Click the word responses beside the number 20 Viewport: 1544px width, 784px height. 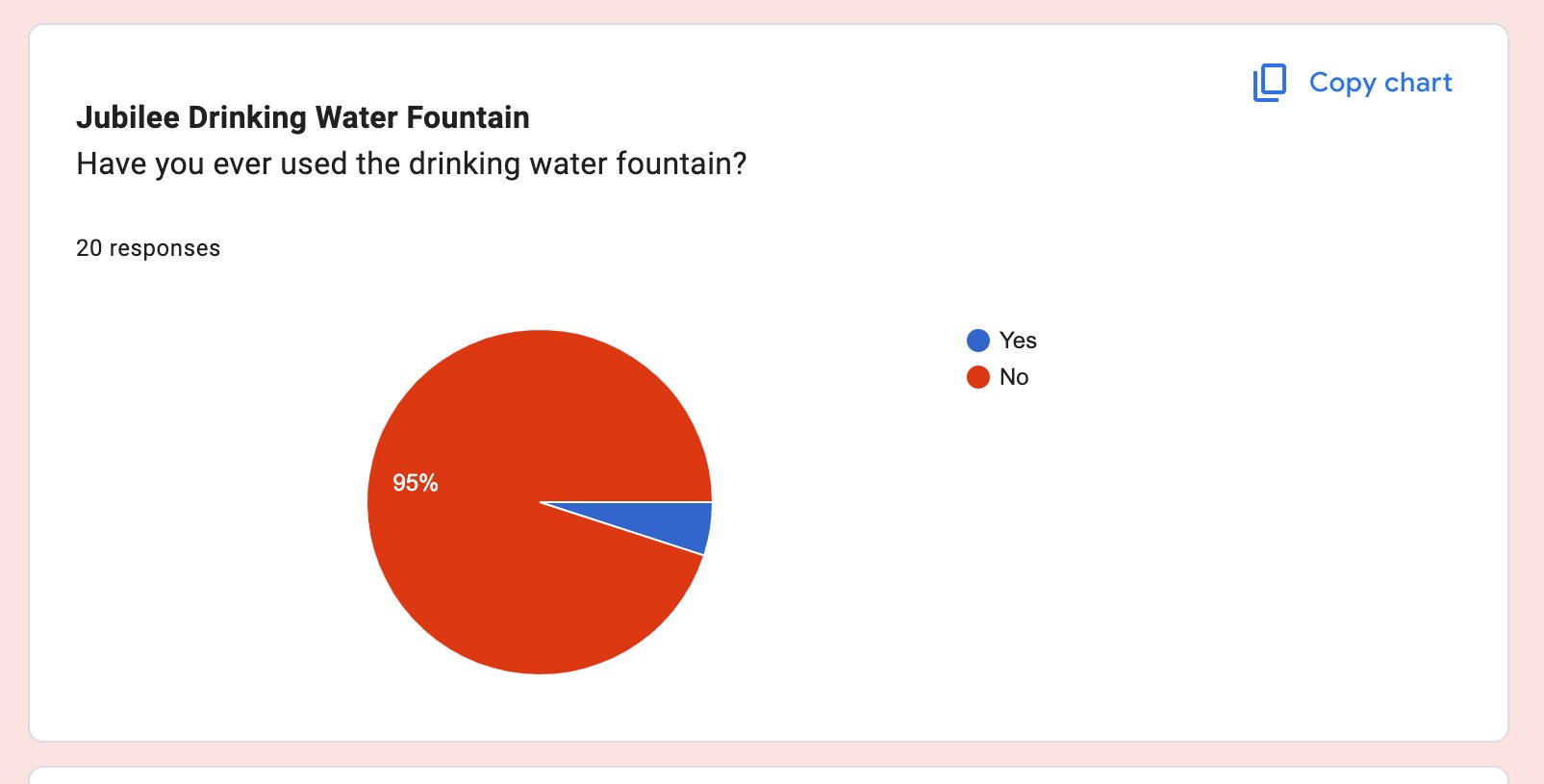(x=165, y=248)
